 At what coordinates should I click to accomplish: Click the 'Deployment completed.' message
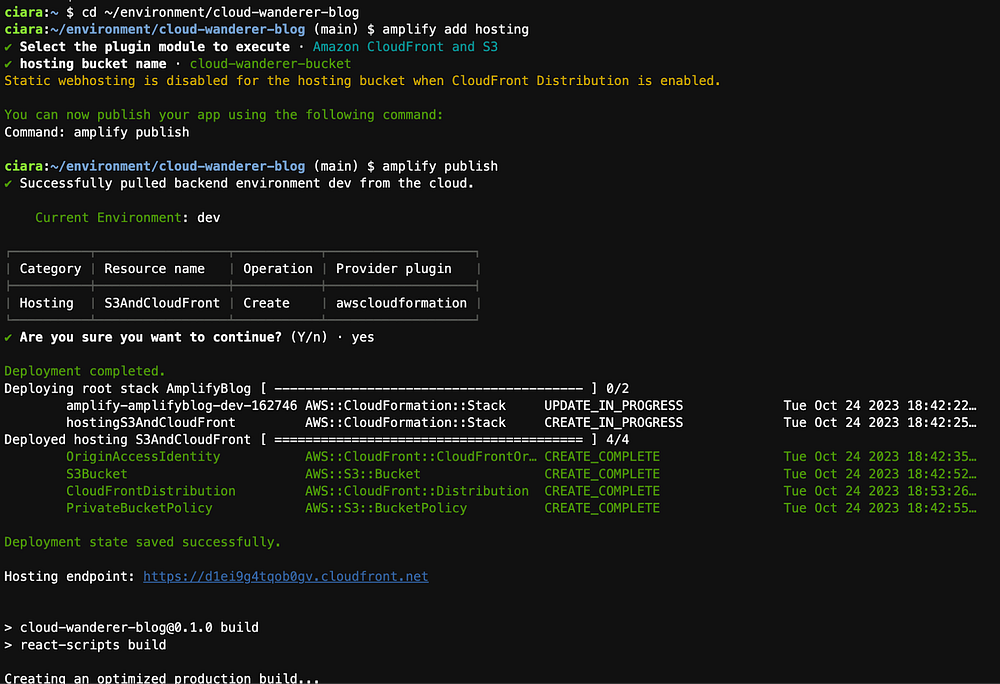click(85, 371)
